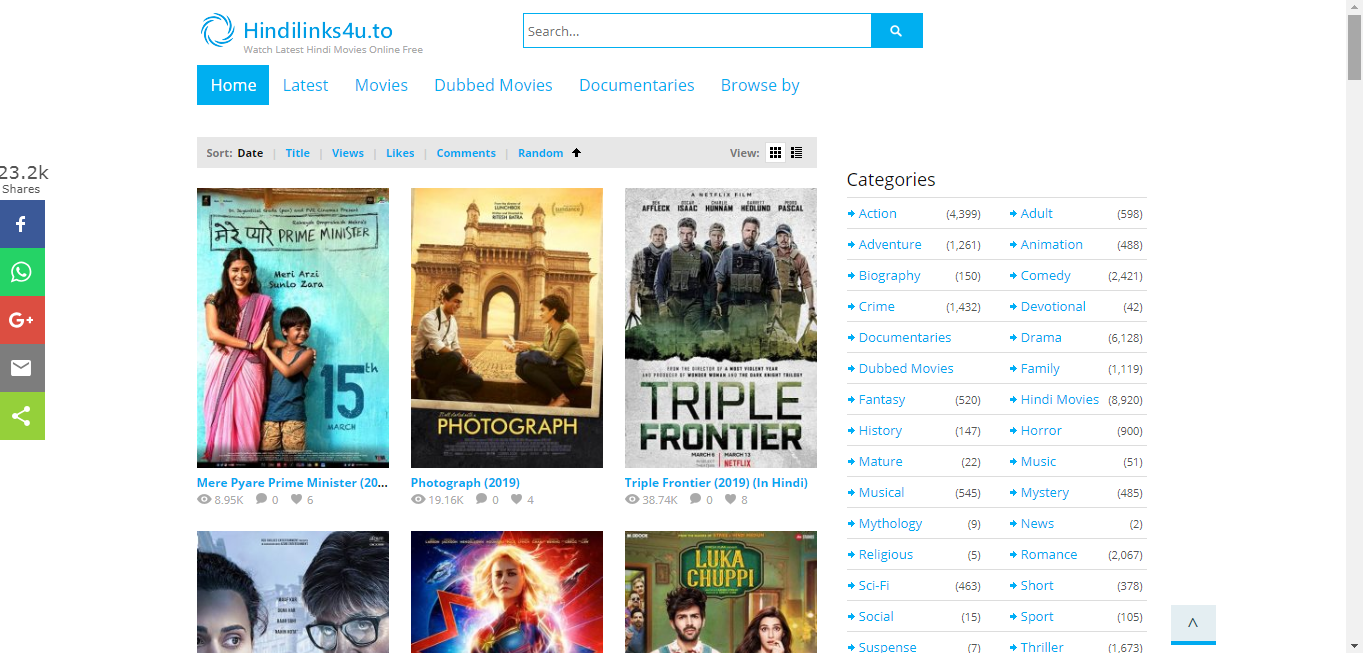Browse the Sci-Fi category
Screen dimensions: 1365x653
pyautogui.click(x=873, y=585)
